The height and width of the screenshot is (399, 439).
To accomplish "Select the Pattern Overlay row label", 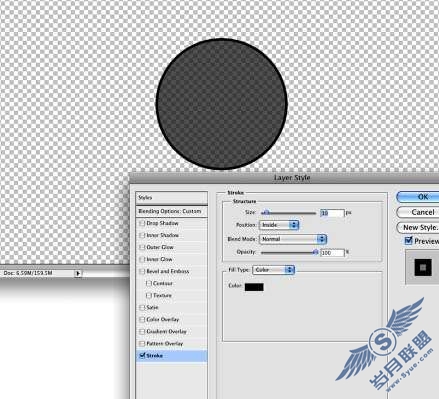I will (165, 343).
